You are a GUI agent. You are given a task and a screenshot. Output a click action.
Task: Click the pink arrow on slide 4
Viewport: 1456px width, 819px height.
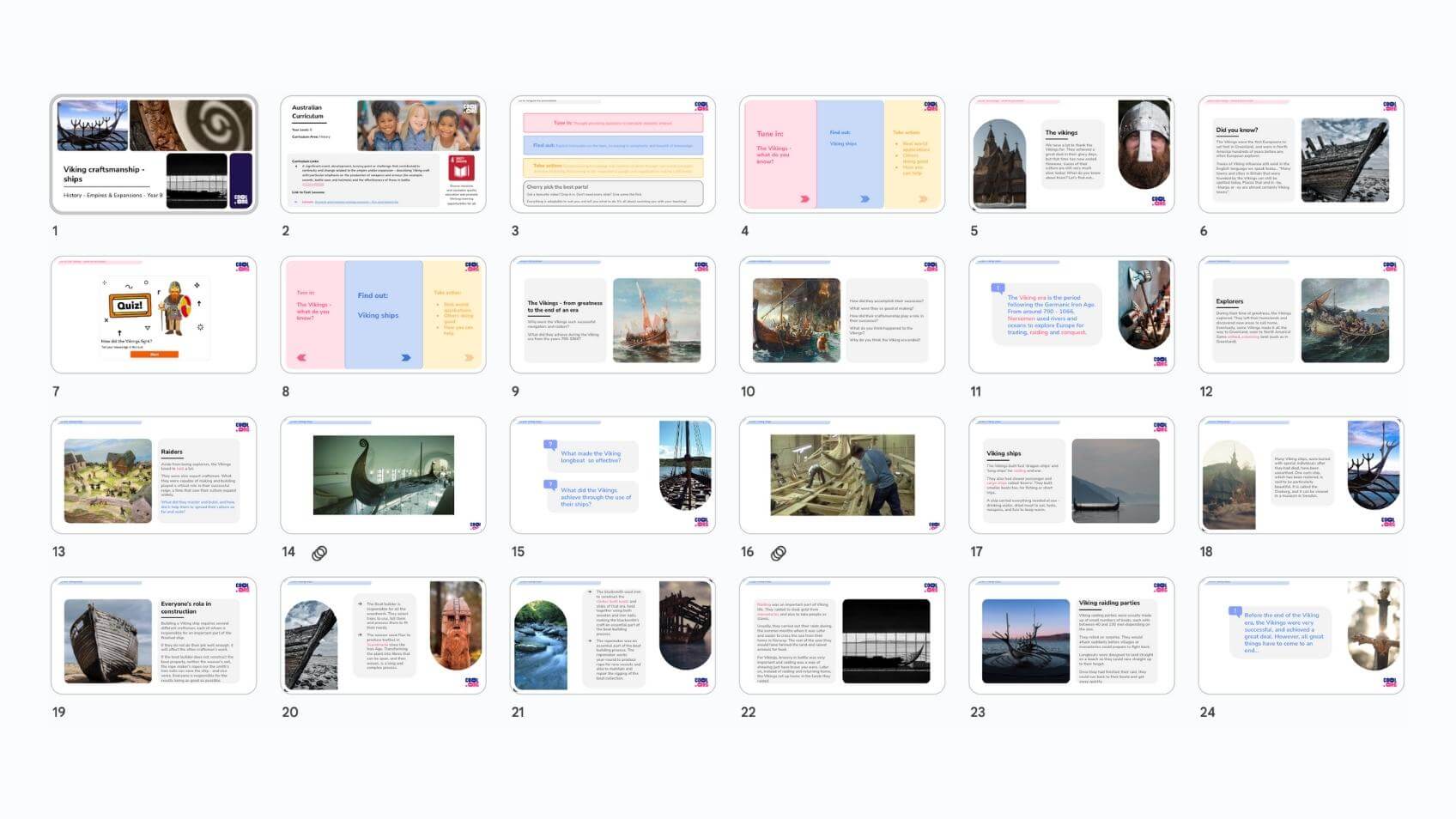(804, 199)
